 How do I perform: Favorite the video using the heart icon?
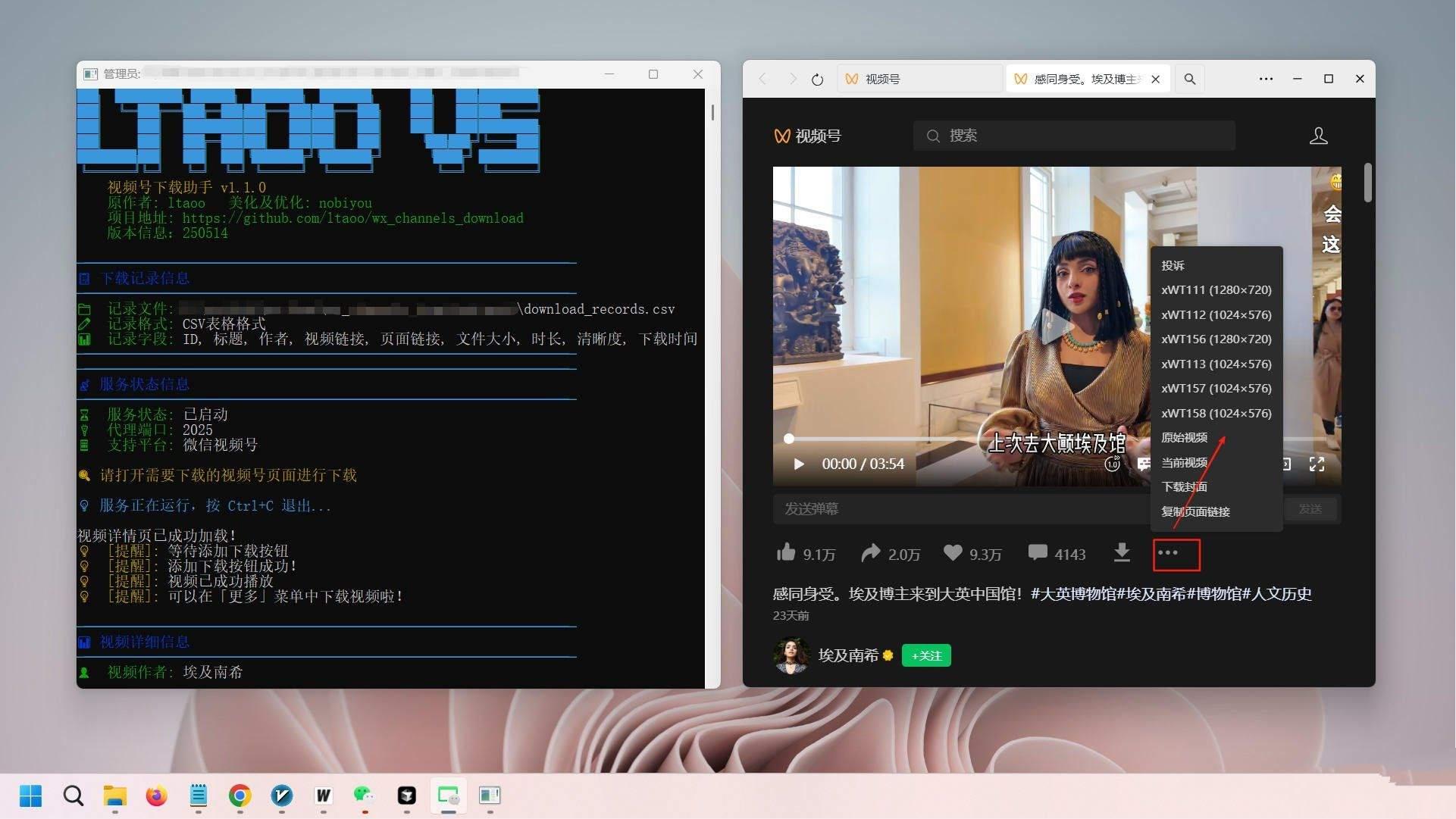[x=953, y=553]
